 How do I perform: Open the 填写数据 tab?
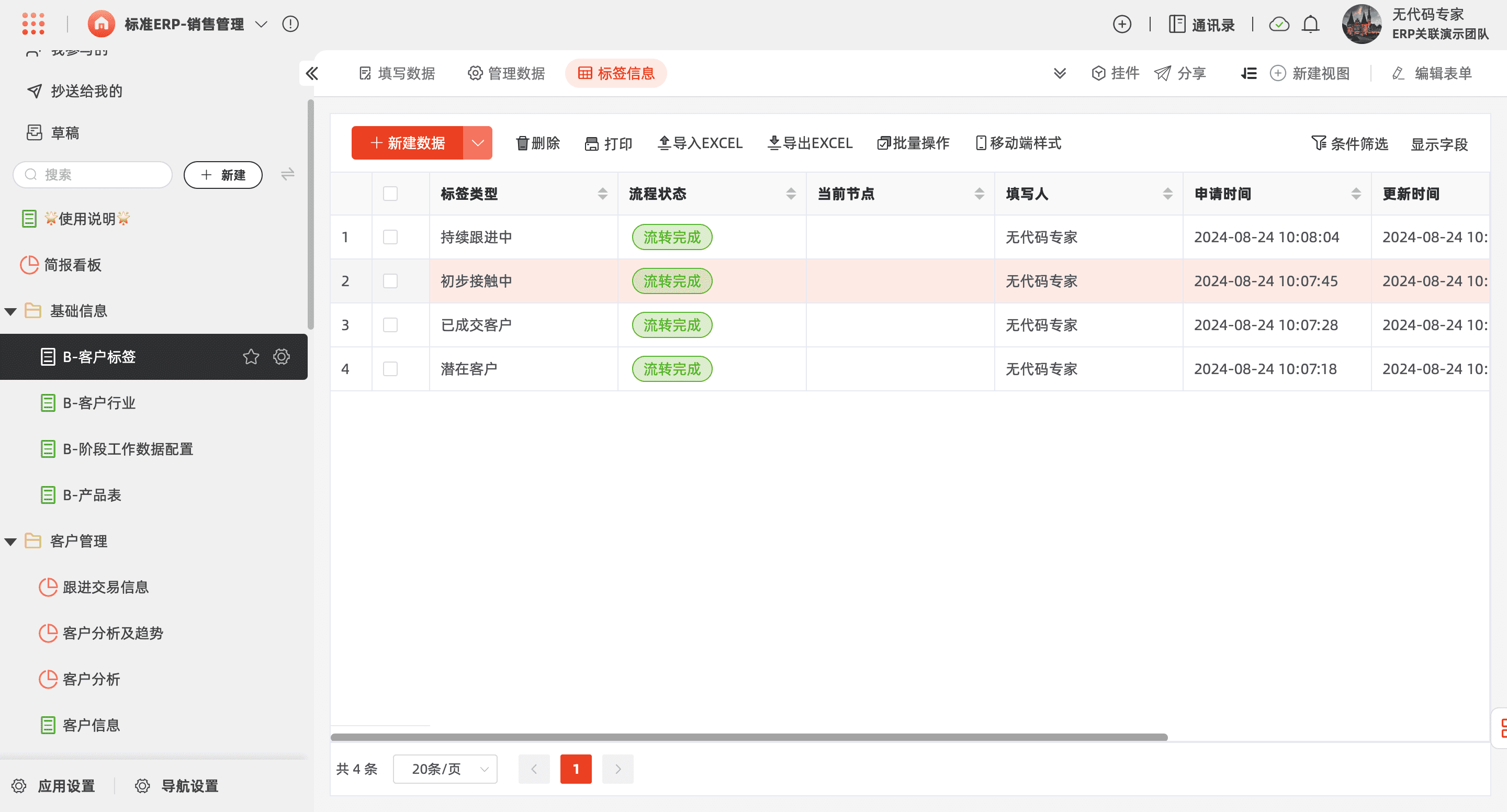[x=397, y=73]
